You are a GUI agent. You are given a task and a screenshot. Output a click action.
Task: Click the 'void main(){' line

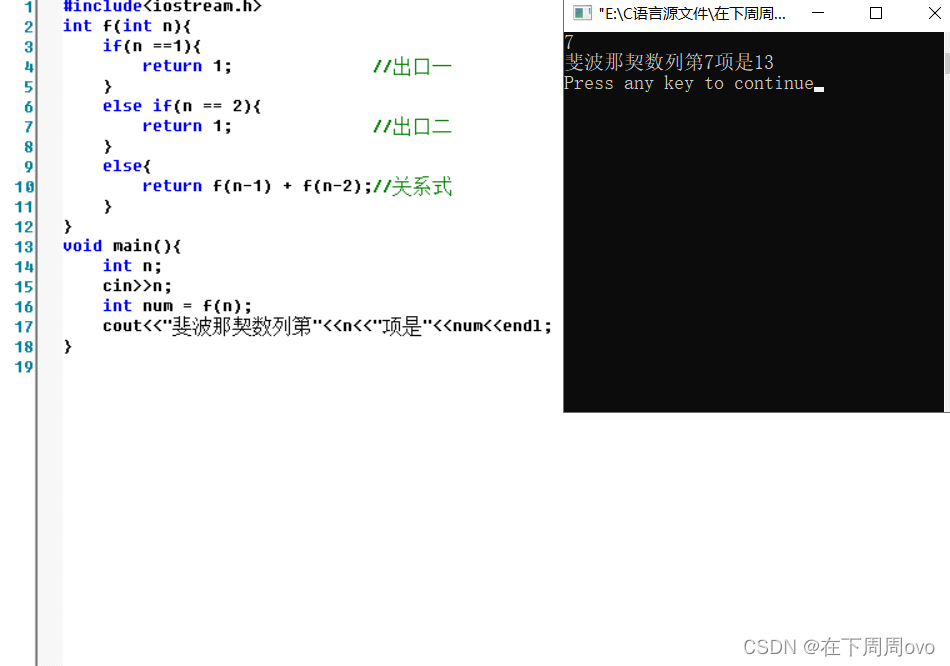pyautogui.click(x=122, y=246)
